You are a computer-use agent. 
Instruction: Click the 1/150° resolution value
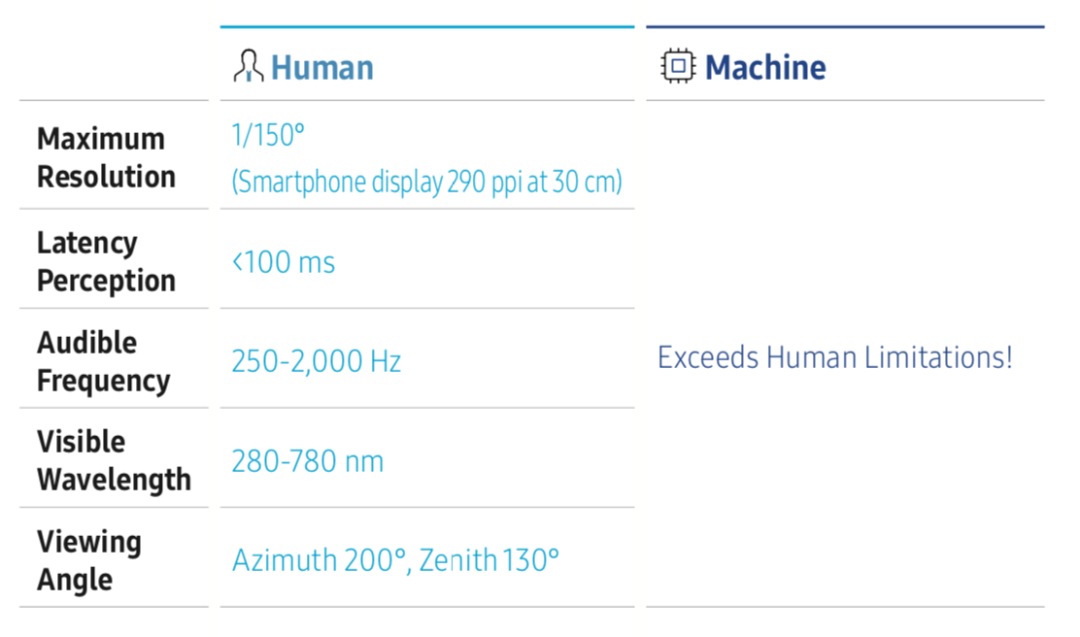click(268, 135)
